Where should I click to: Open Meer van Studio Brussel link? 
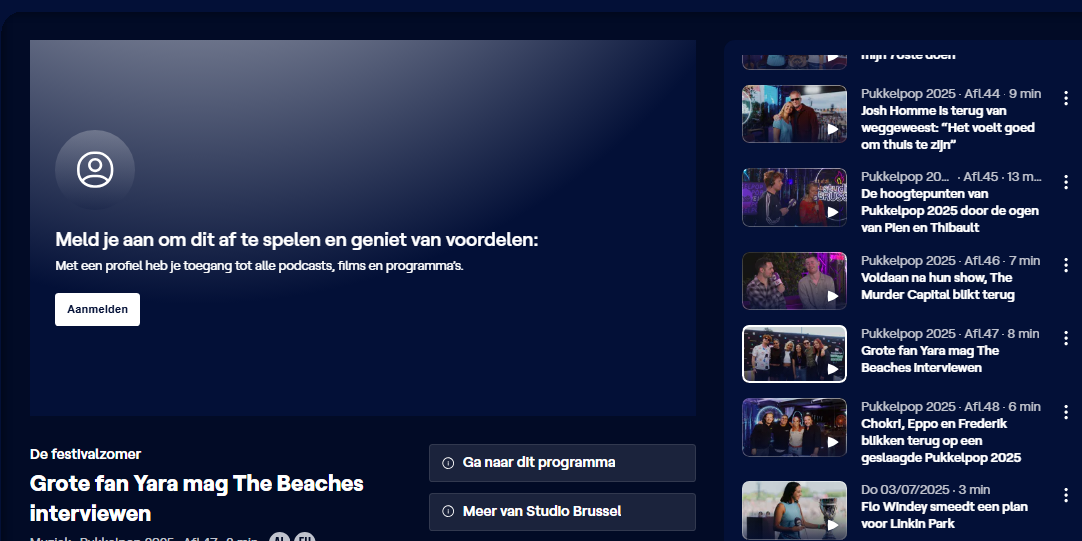(x=562, y=511)
